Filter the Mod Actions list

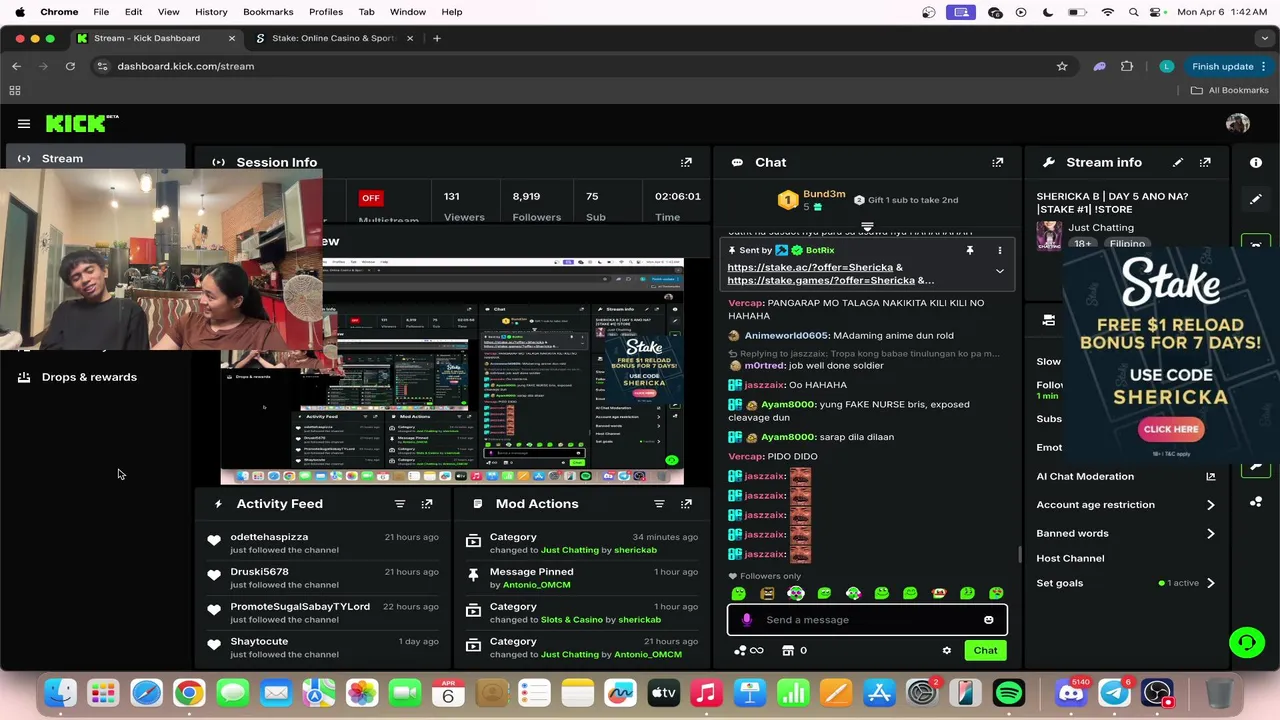pos(659,504)
